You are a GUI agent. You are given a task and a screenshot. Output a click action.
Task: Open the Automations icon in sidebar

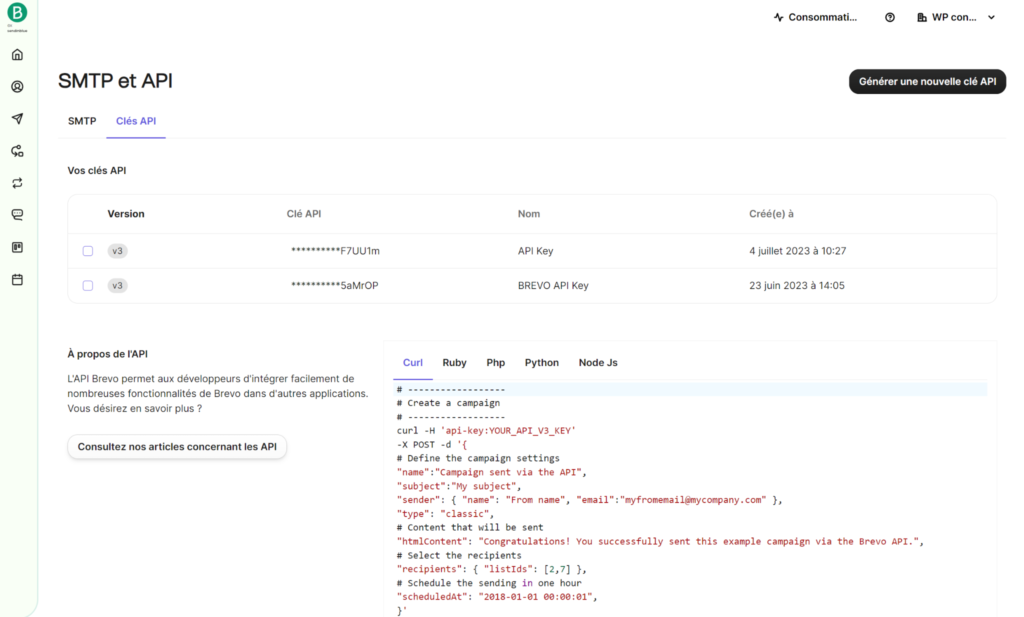point(18,151)
